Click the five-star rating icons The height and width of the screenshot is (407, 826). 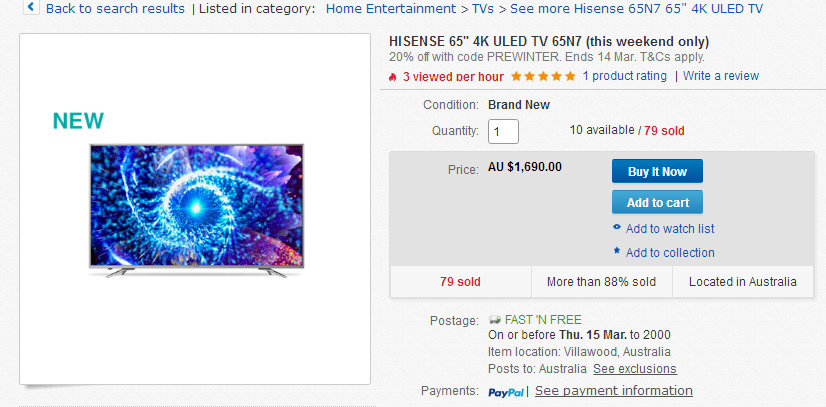tap(543, 76)
